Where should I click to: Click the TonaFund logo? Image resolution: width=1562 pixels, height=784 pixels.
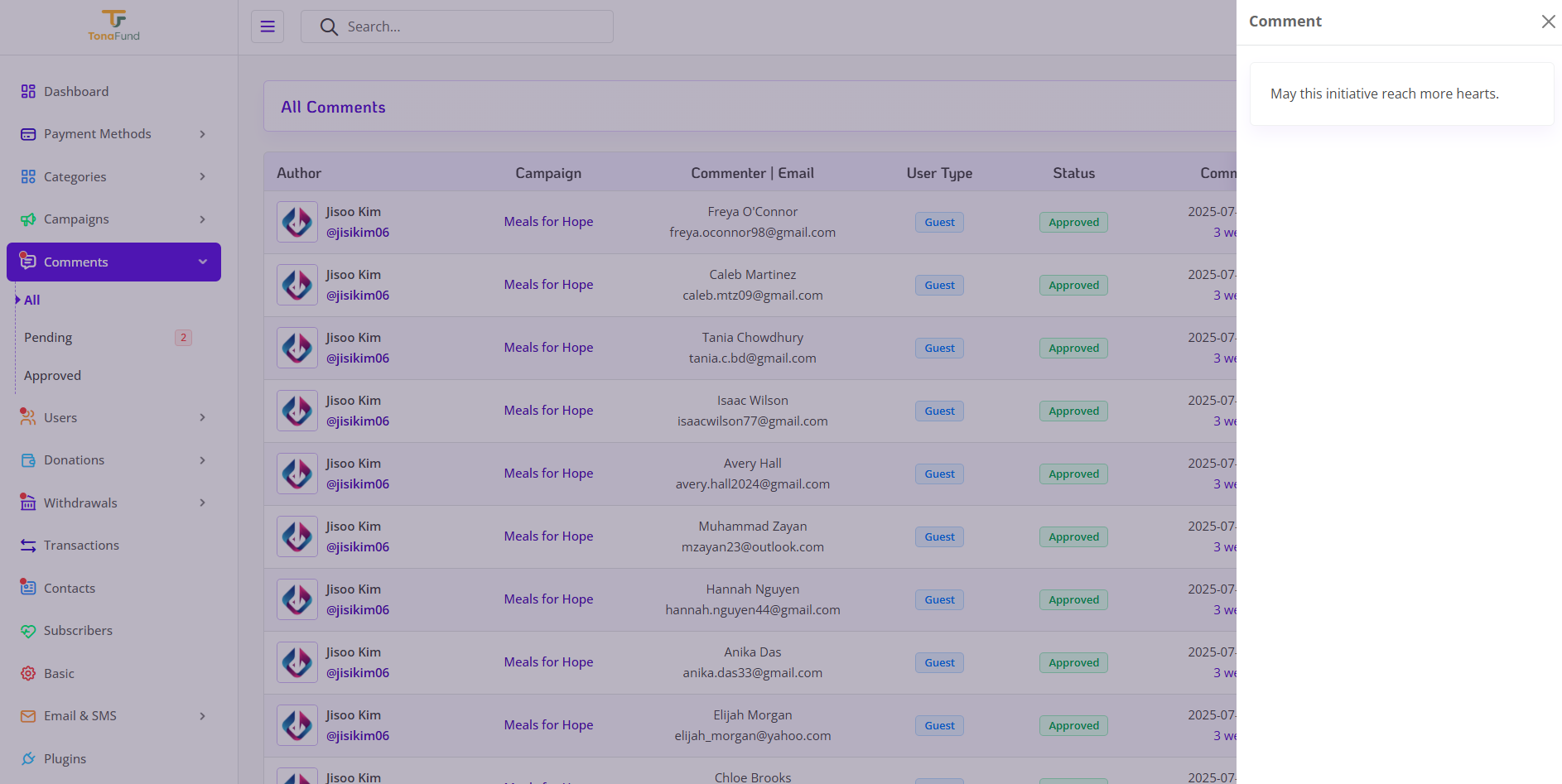(x=114, y=26)
